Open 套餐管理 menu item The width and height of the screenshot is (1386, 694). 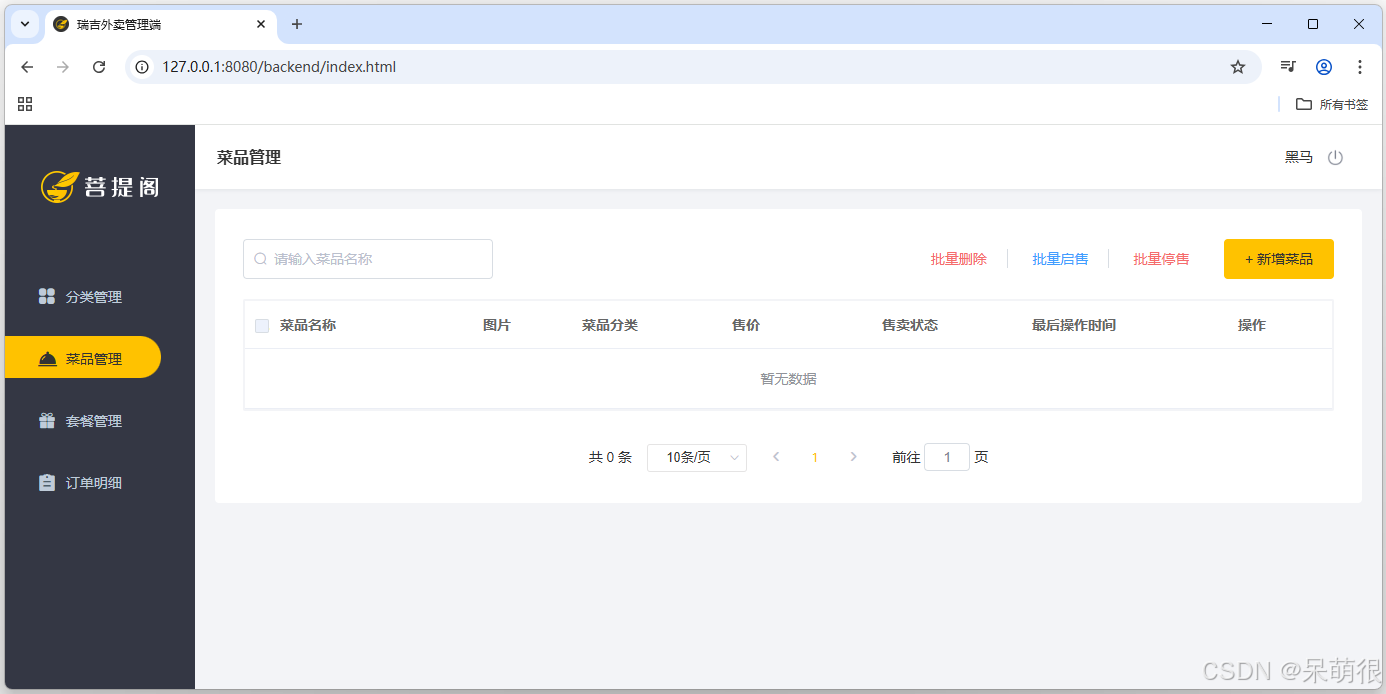coord(83,421)
